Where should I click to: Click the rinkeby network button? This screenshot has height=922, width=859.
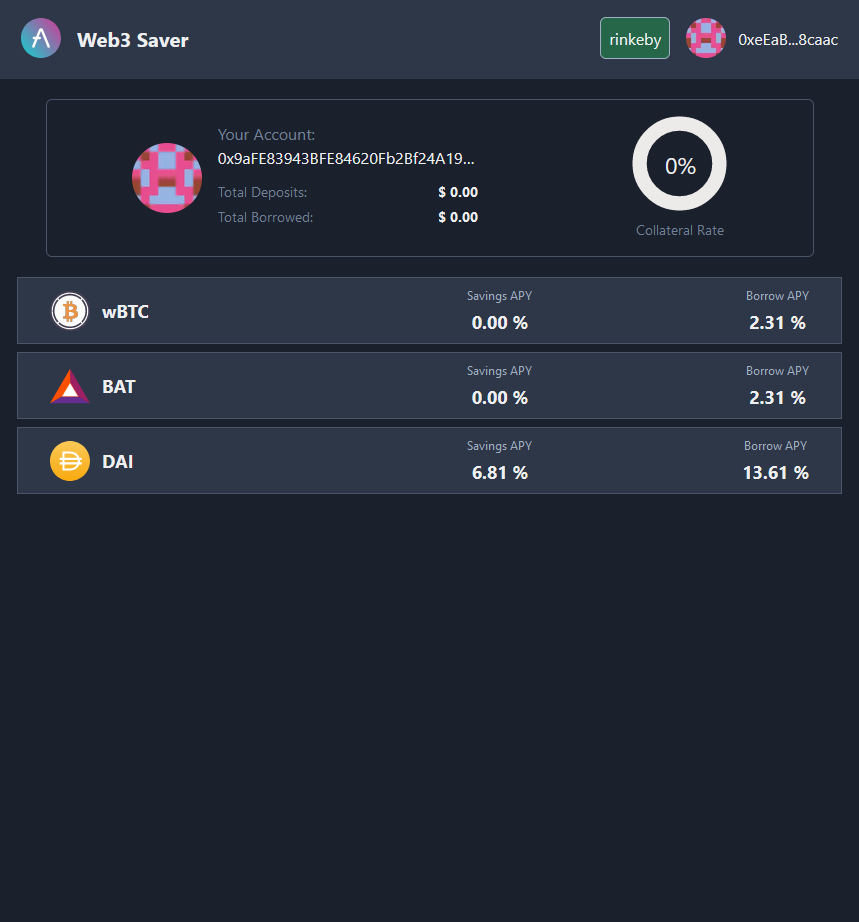[x=635, y=39]
